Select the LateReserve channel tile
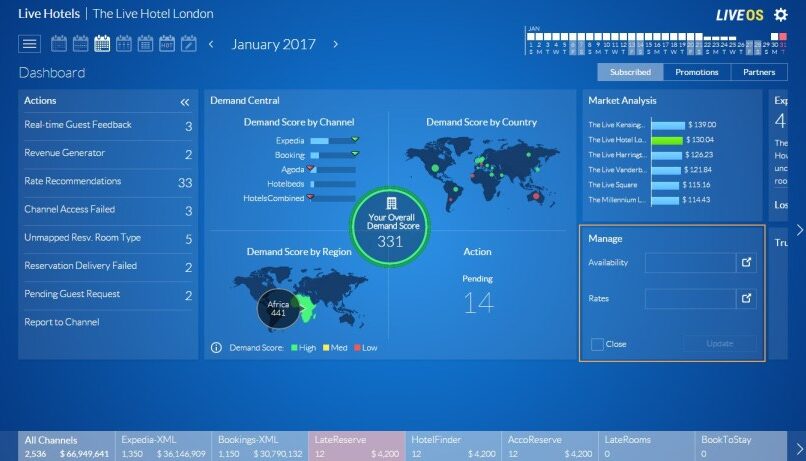 coord(357,446)
